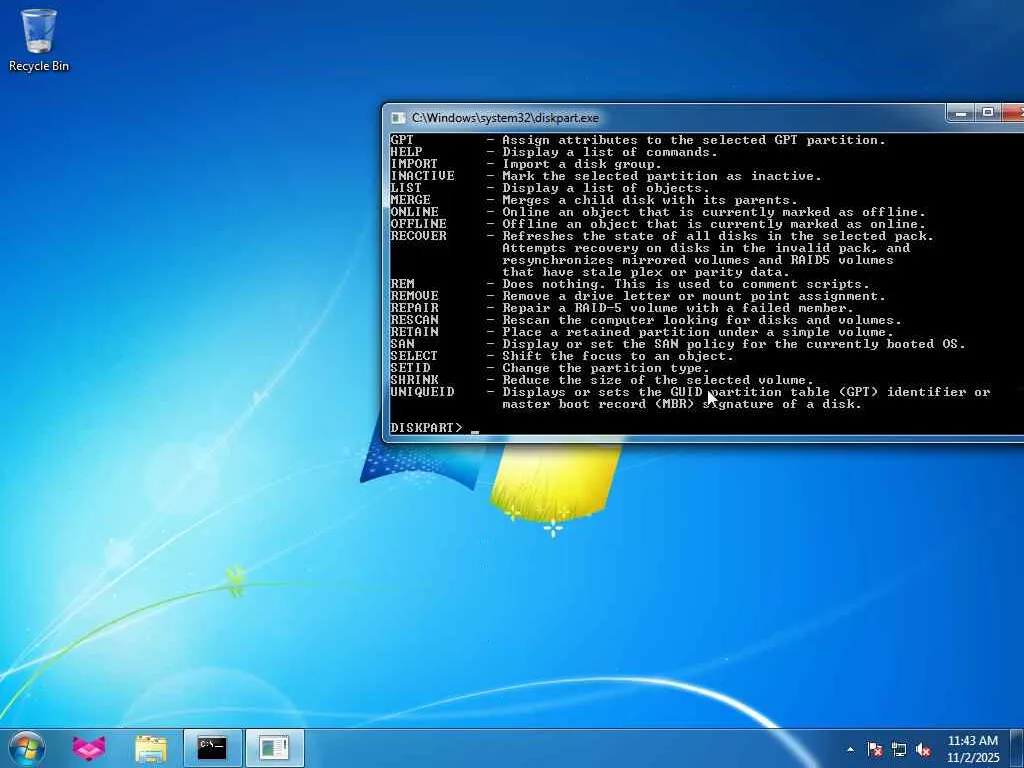
Task: Click the diskpart window title bar icon
Action: (x=398, y=118)
